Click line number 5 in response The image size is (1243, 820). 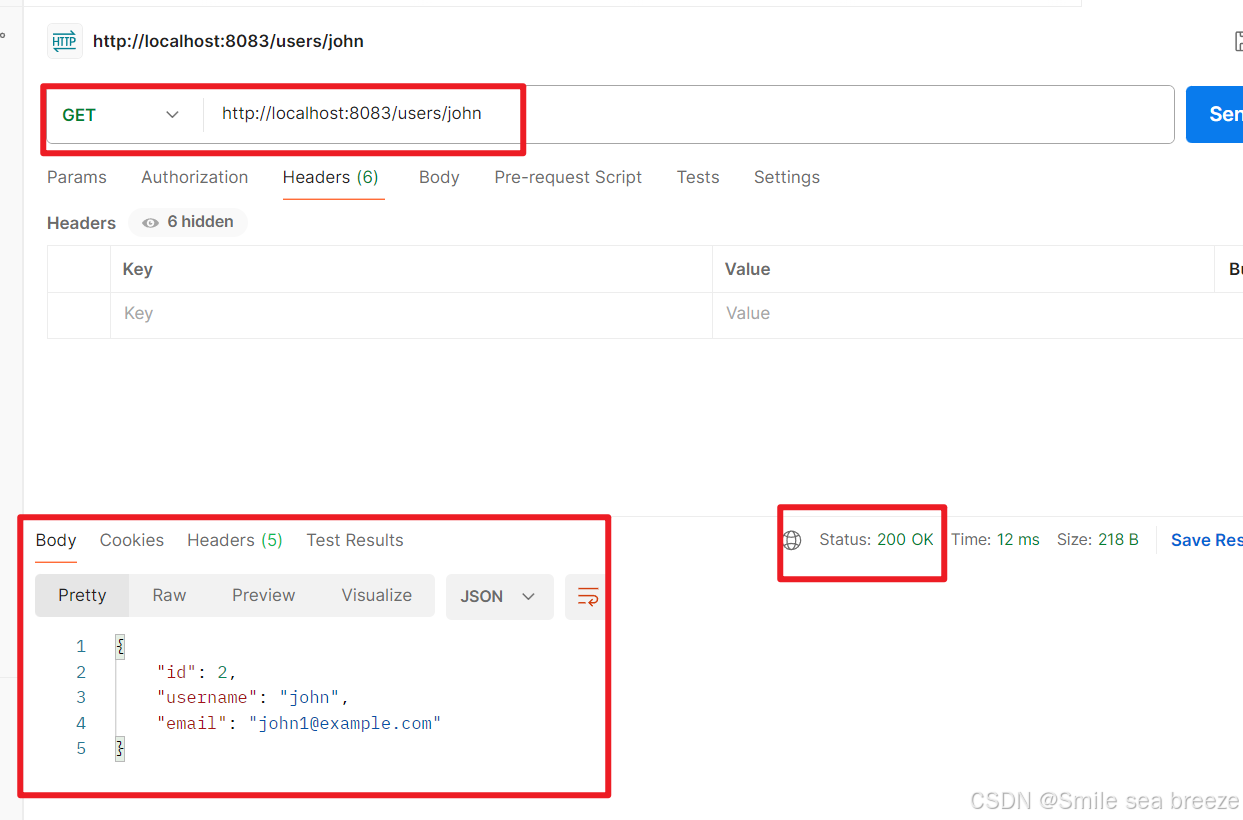(81, 749)
